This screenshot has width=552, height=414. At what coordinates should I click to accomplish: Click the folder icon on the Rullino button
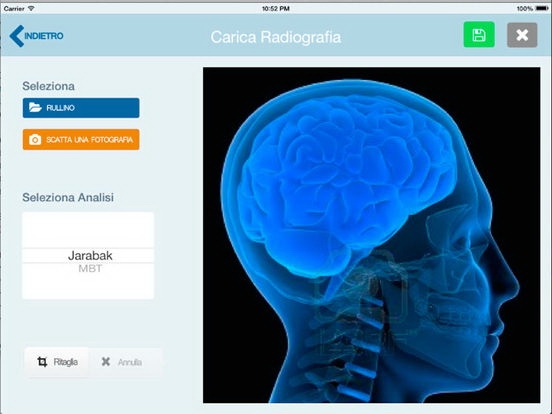[35, 107]
